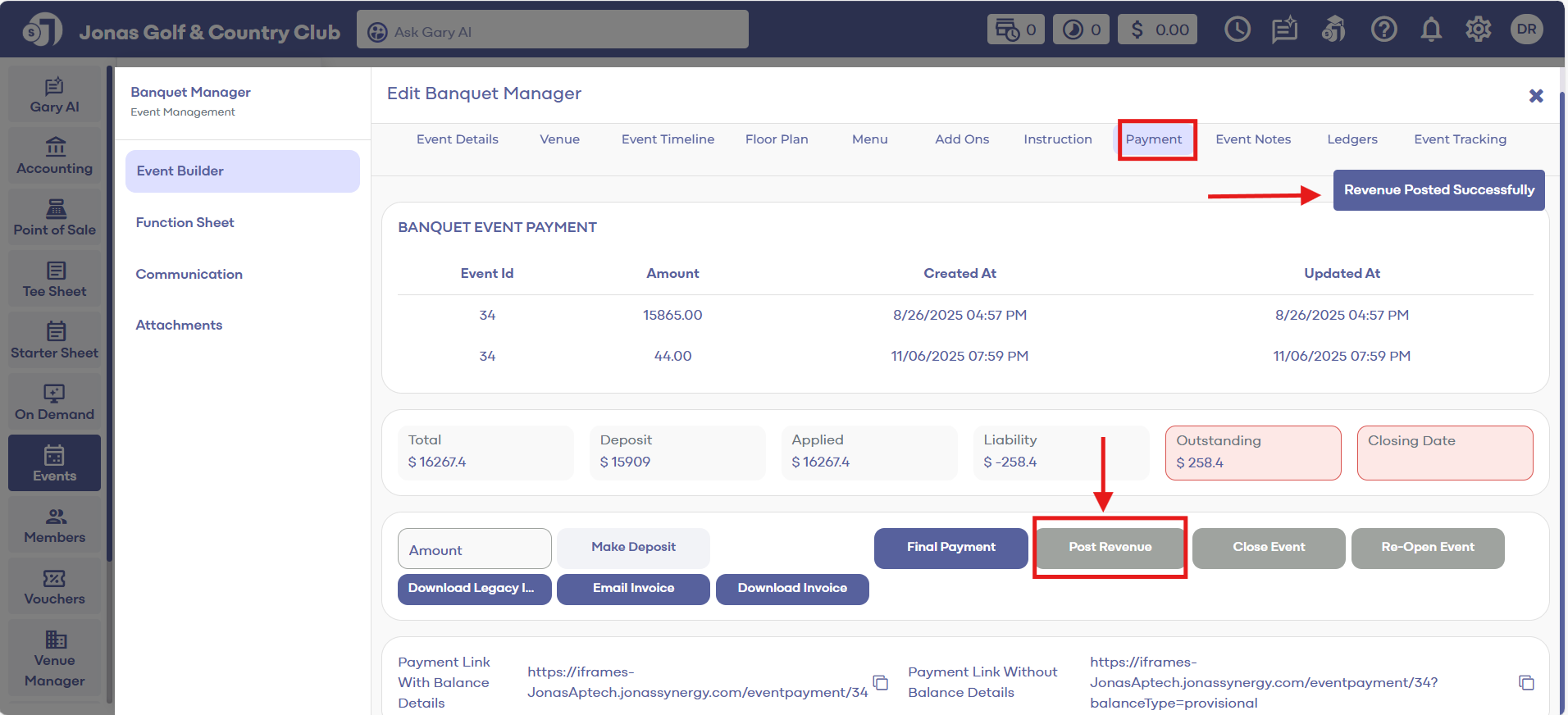Click the help question mark icon
This screenshot has height=715, width=1568.
1383,30
